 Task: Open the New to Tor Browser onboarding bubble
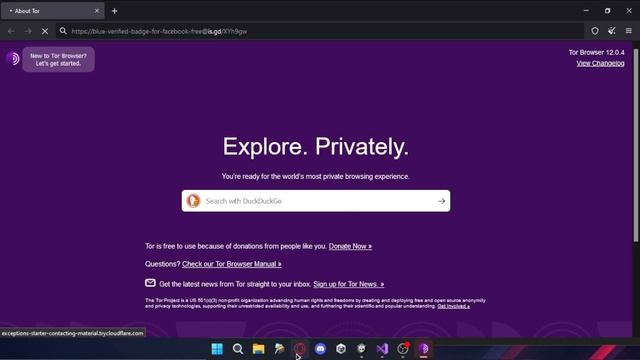coord(58,60)
